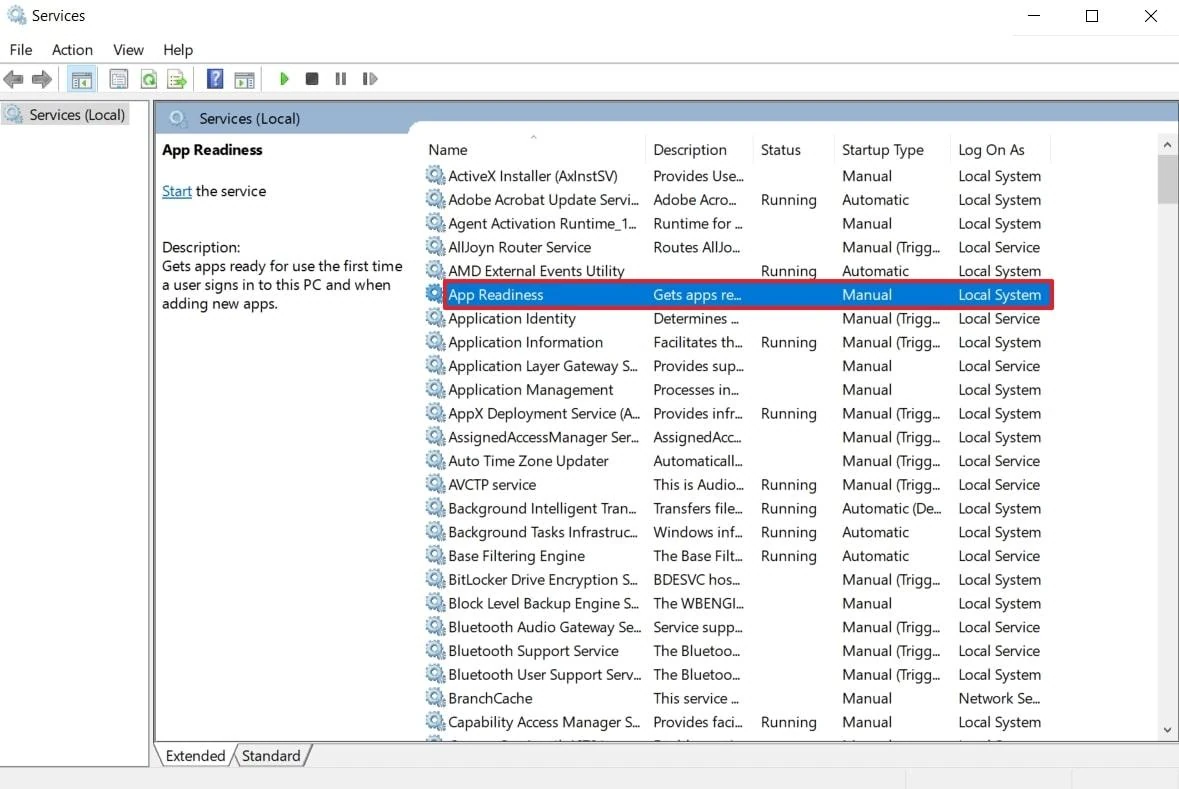Screen dimensions: 1179x789
Task: Click the Properties toolbar icon
Action: pos(119,79)
